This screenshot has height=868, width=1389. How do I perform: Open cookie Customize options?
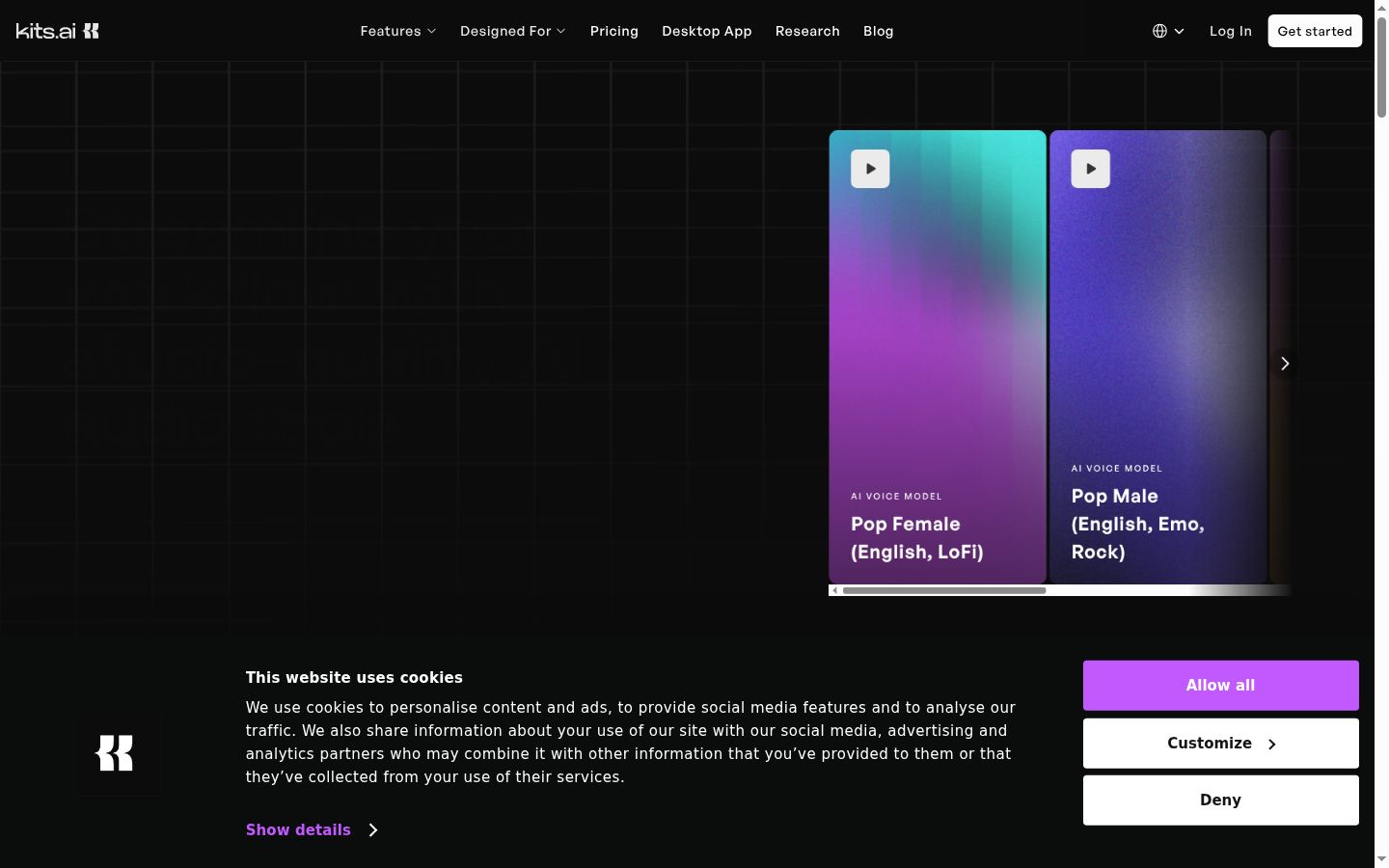pyautogui.click(x=1221, y=744)
